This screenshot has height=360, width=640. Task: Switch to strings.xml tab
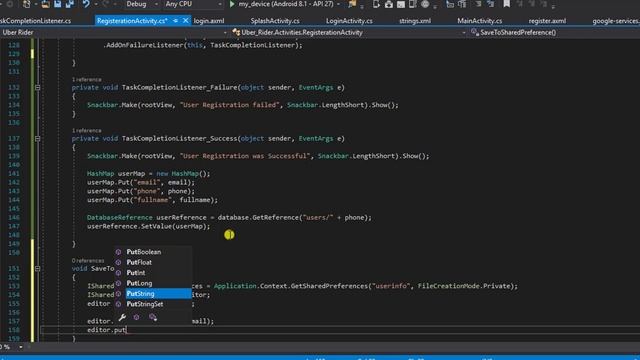point(415,20)
